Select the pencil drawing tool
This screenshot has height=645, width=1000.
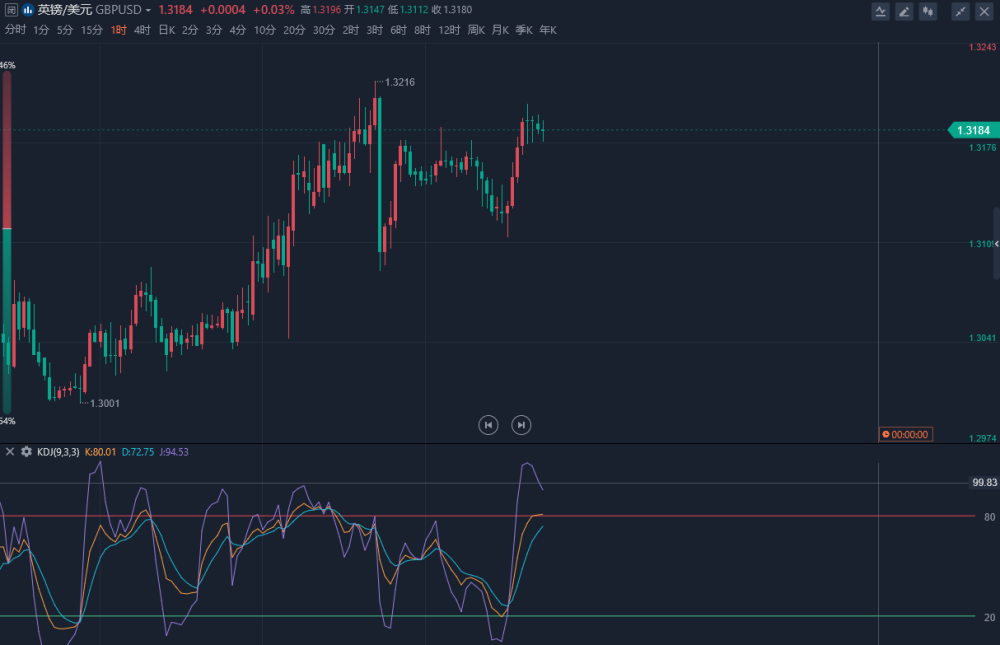pyautogui.click(x=904, y=11)
